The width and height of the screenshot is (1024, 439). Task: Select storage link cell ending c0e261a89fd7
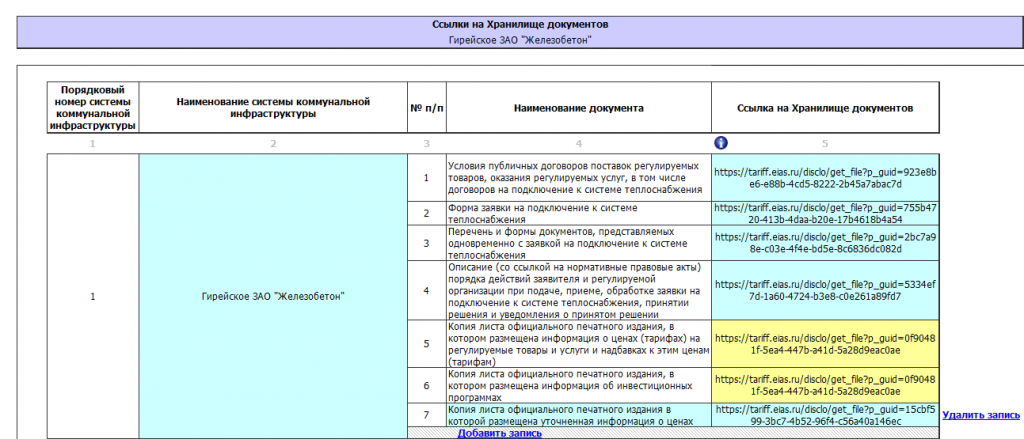(x=825, y=290)
